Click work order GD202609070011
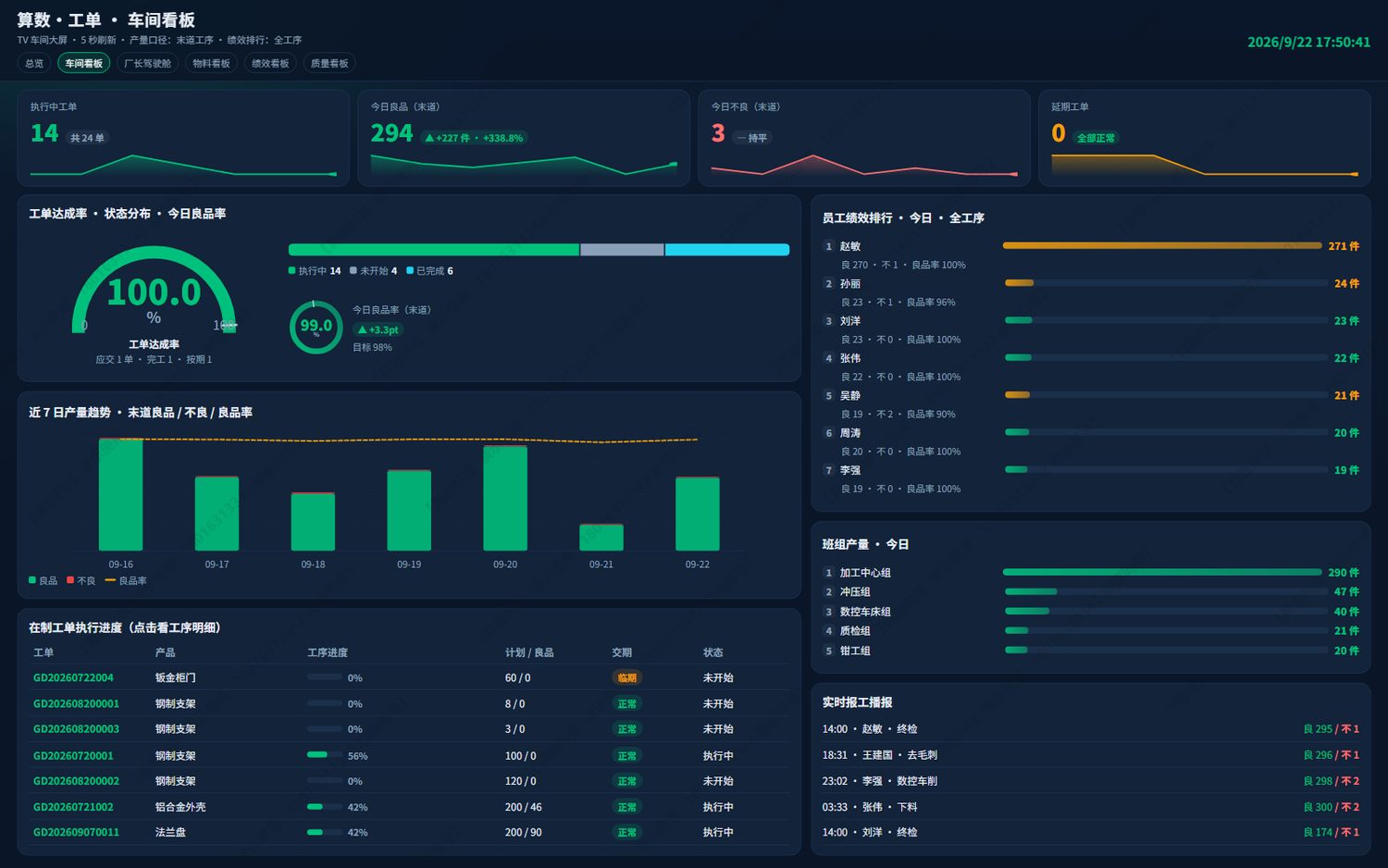 pos(76,833)
